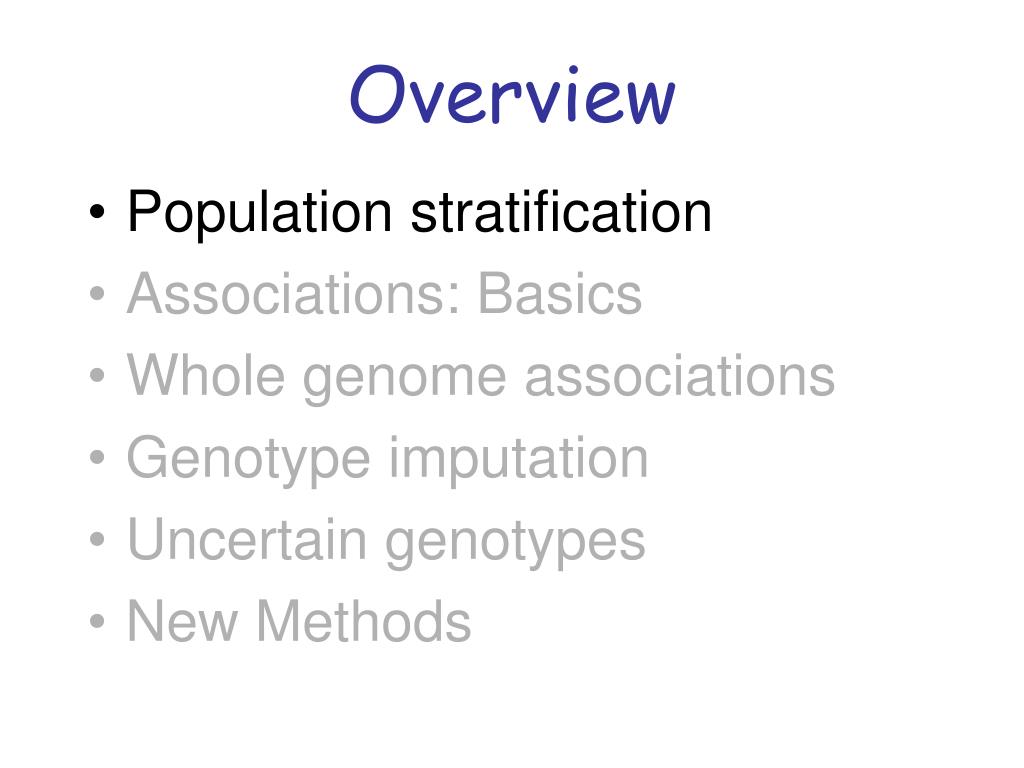This screenshot has height=768, width=1024.
Task: Click the word genotypes in fifth bullet
Action: click(x=515, y=545)
